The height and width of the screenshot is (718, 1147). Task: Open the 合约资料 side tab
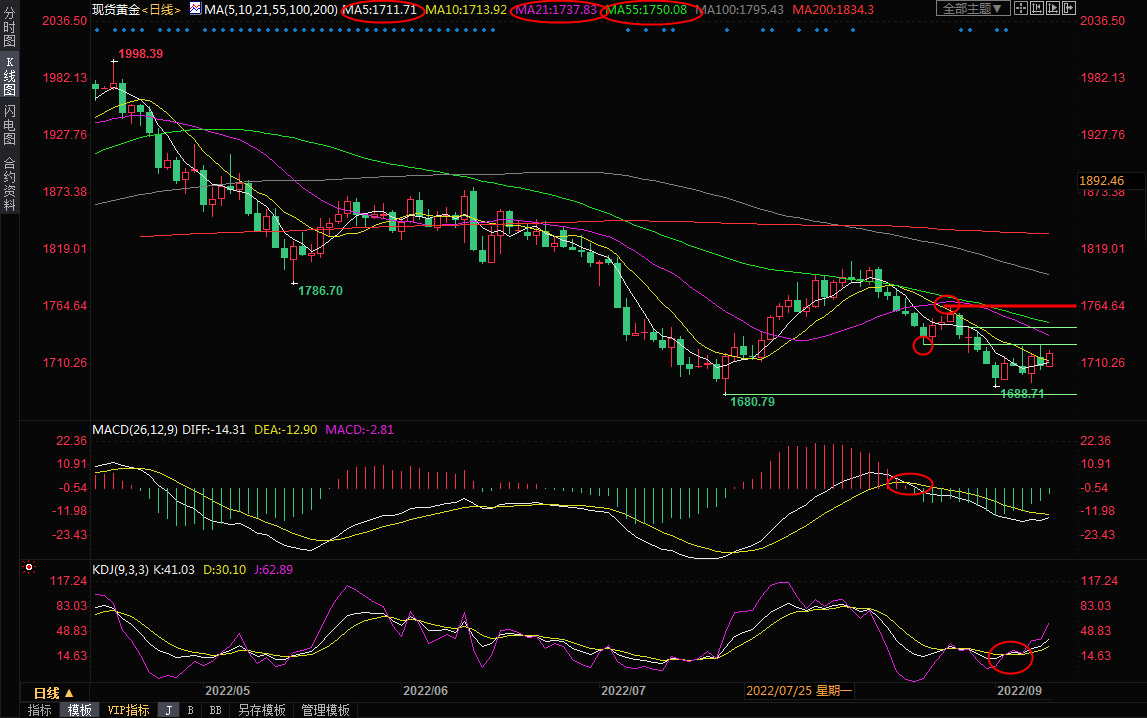(x=9, y=183)
